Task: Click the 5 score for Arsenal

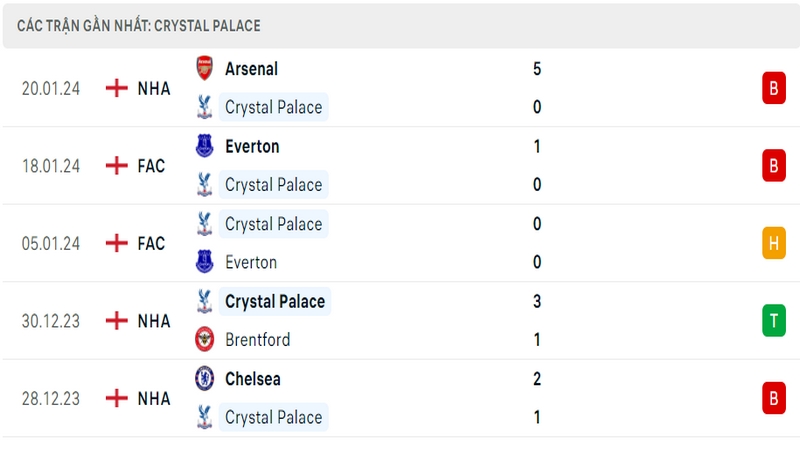Action: point(537,69)
